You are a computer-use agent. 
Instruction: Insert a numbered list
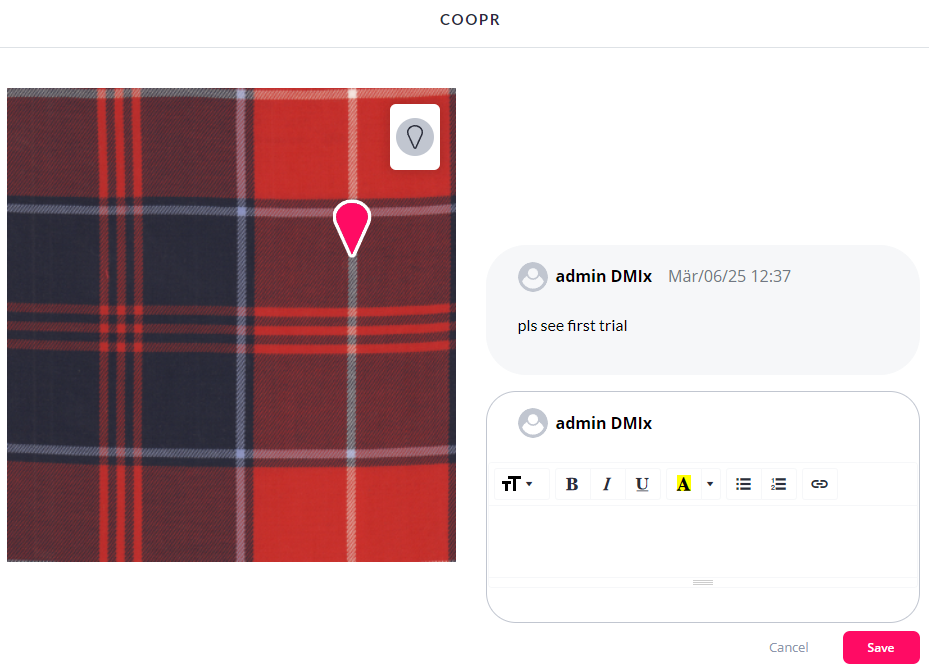(x=779, y=484)
